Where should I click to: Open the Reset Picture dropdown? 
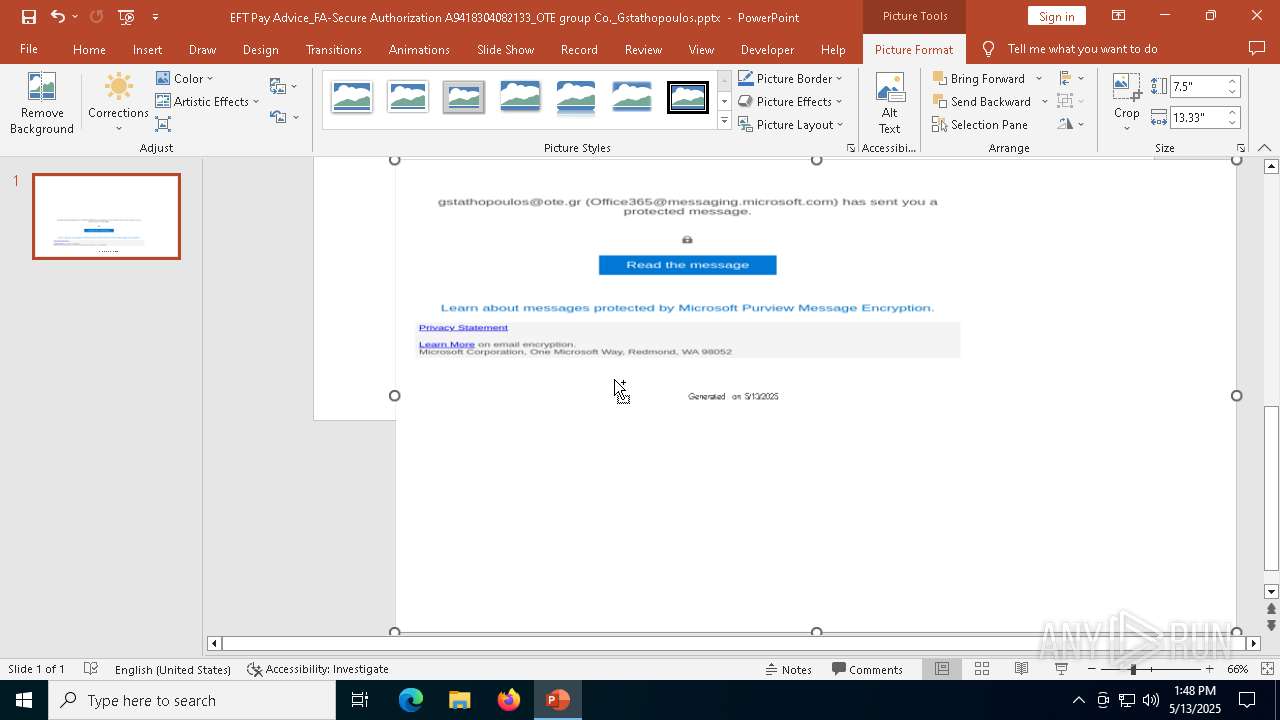283,117
